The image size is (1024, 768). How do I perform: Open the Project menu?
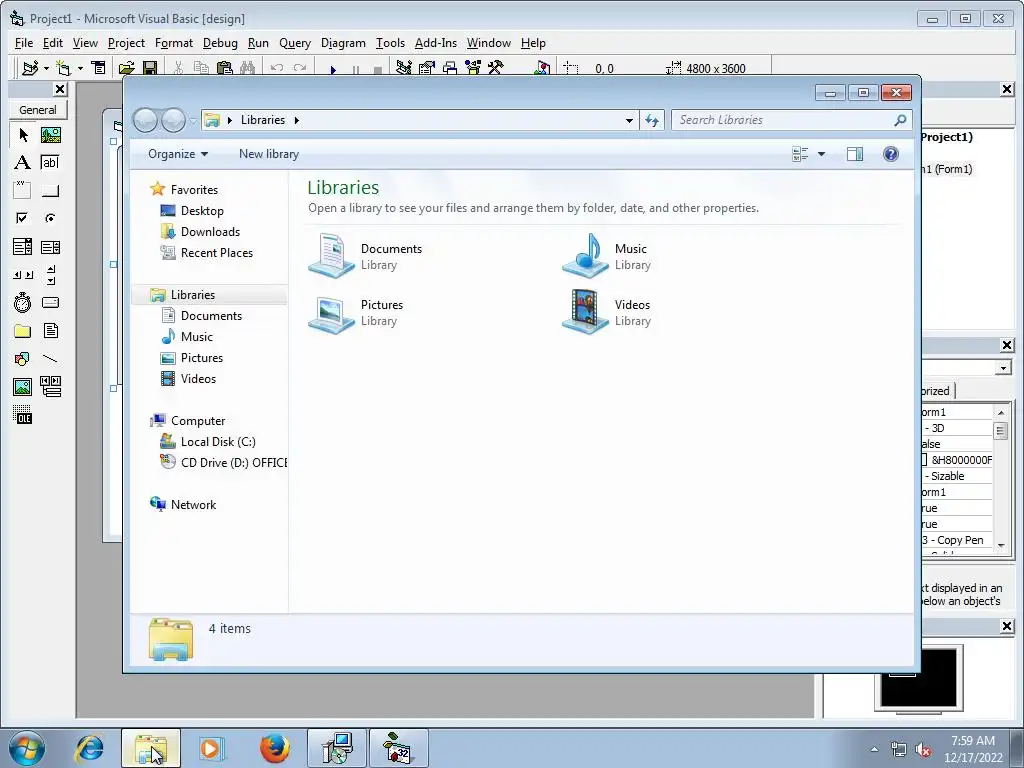[x=126, y=43]
